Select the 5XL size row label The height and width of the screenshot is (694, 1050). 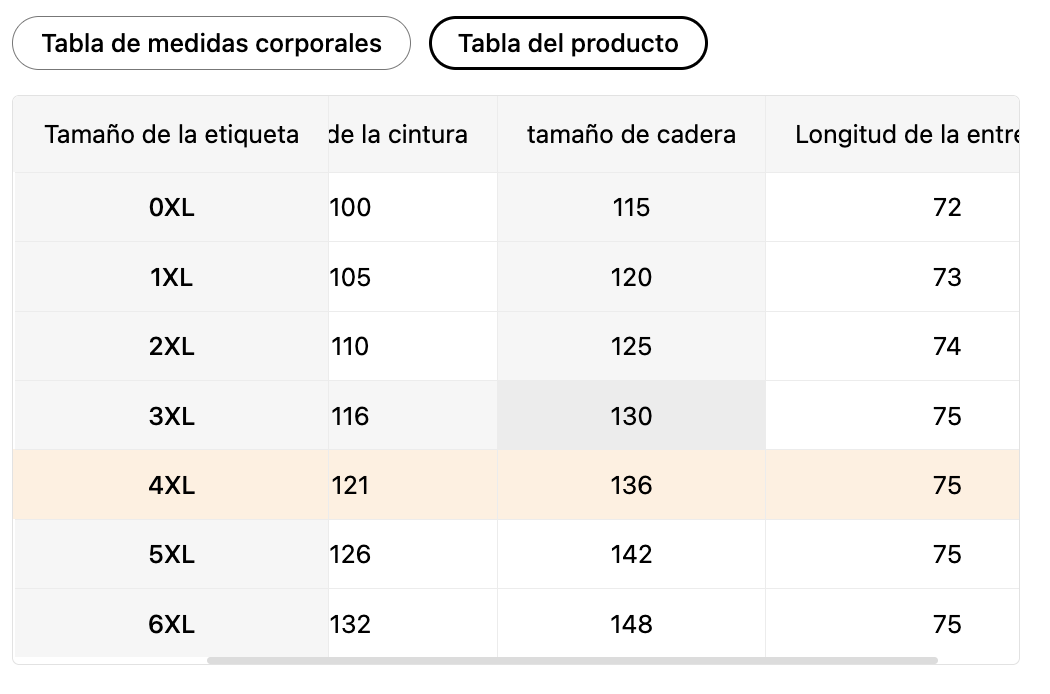(x=171, y=554)
